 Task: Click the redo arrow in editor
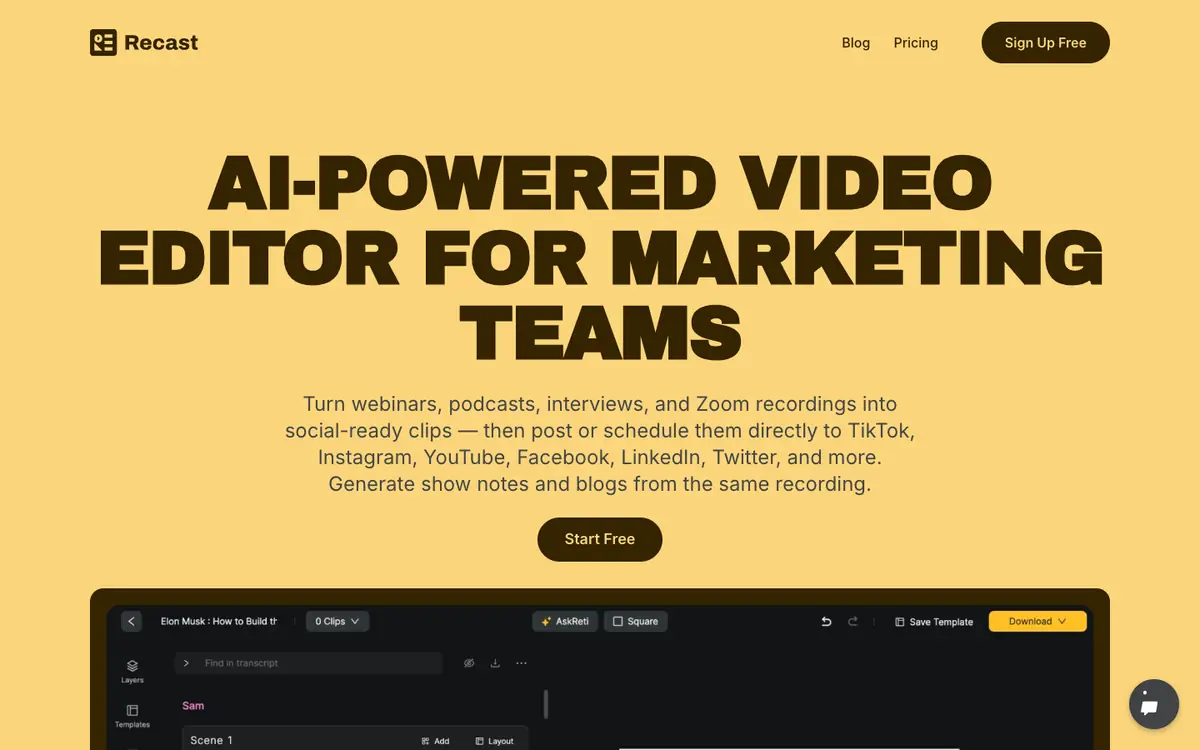coord(853,621)
